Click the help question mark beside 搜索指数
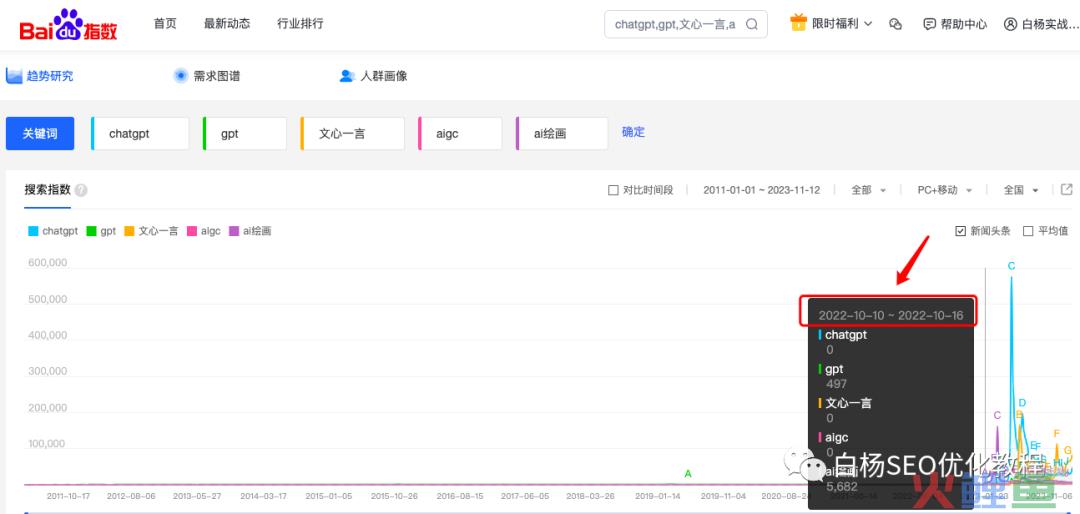The height and width of the screenshot is (514, 1080). tap(81, 190)
